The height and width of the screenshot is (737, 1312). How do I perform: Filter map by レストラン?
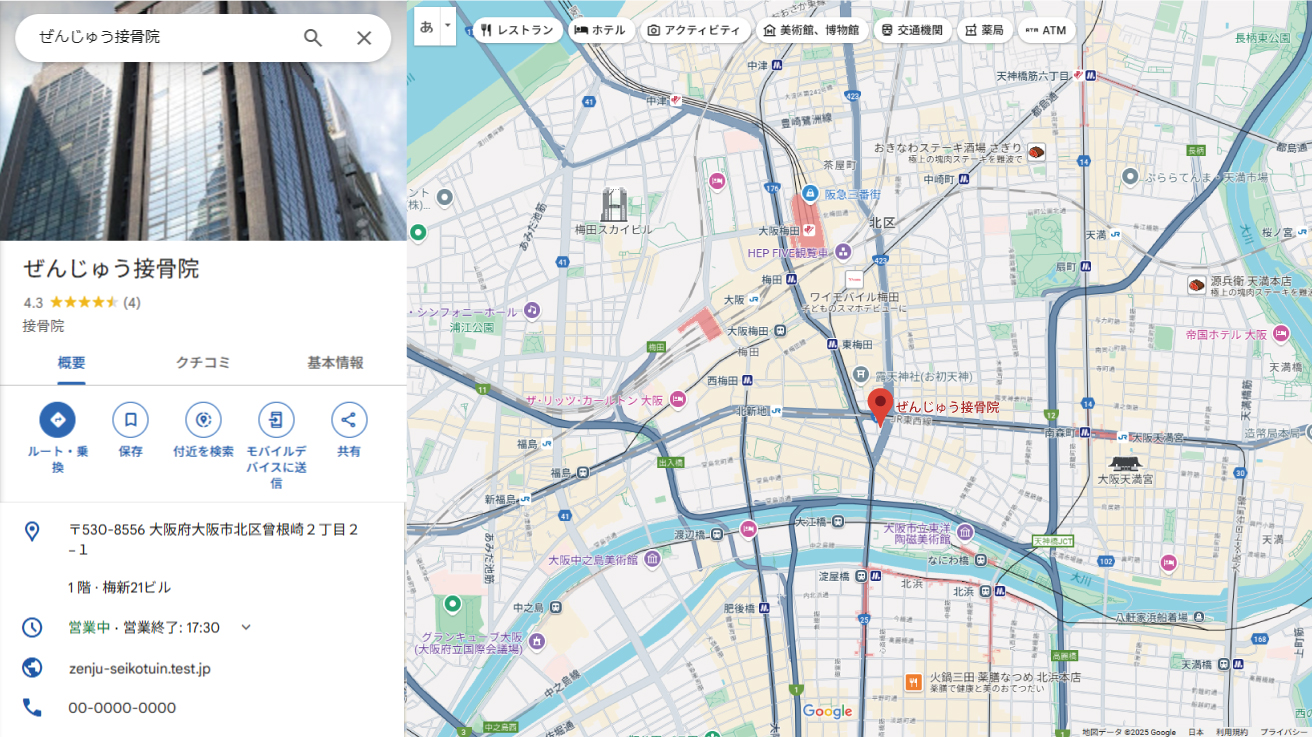[517, 30]
